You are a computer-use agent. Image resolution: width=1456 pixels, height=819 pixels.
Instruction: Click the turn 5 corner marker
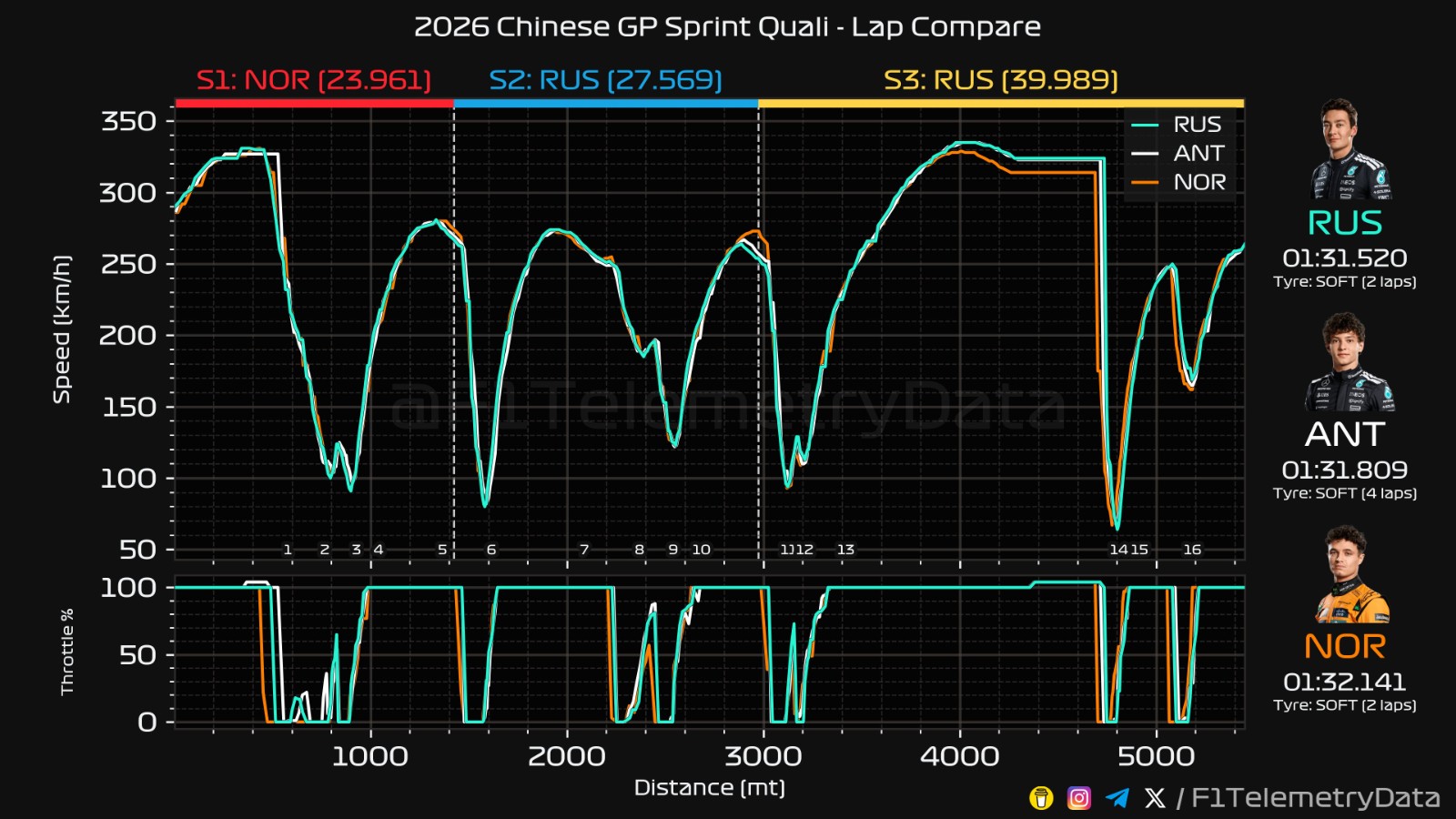tap(442, 550)
